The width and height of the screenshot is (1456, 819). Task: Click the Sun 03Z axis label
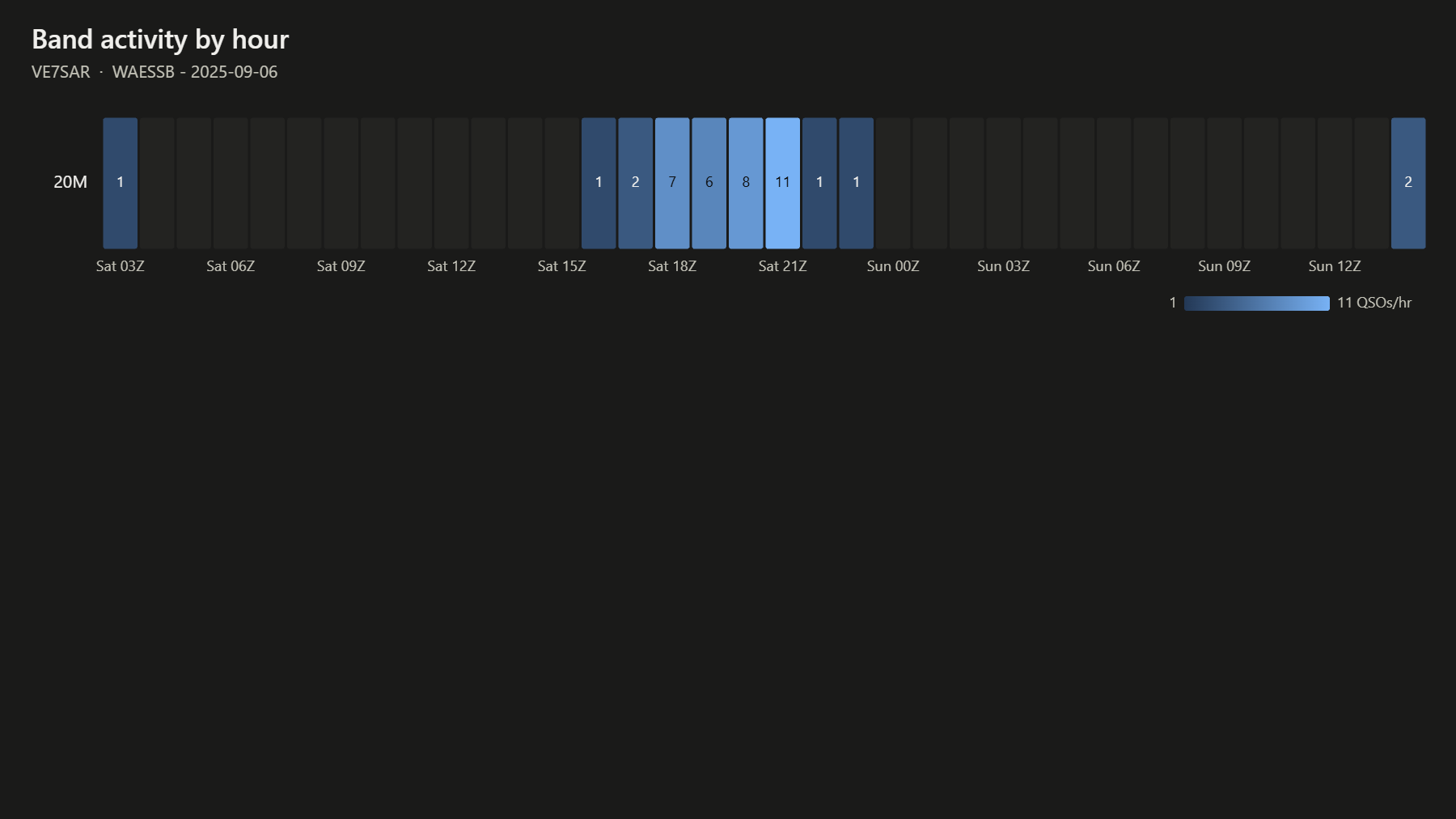pos(1003,266)
